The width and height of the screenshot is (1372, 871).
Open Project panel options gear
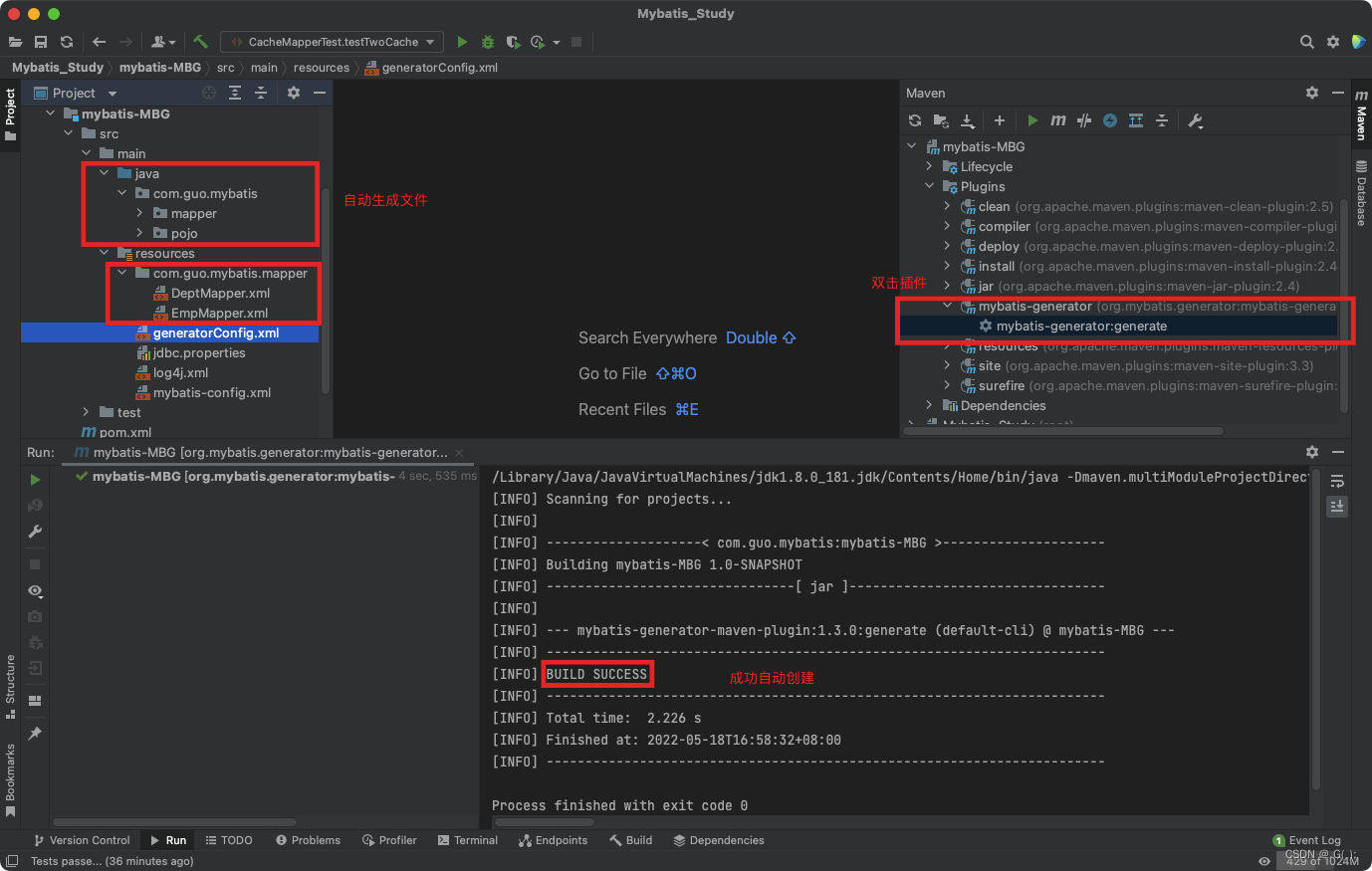[294, 93]
